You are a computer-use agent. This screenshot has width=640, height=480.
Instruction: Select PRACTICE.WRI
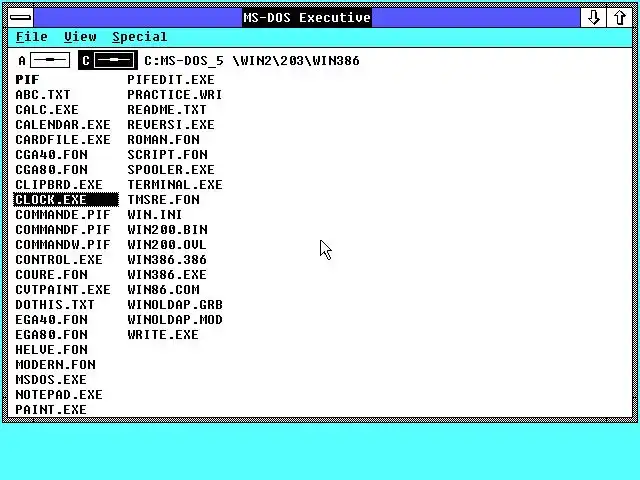175,95
